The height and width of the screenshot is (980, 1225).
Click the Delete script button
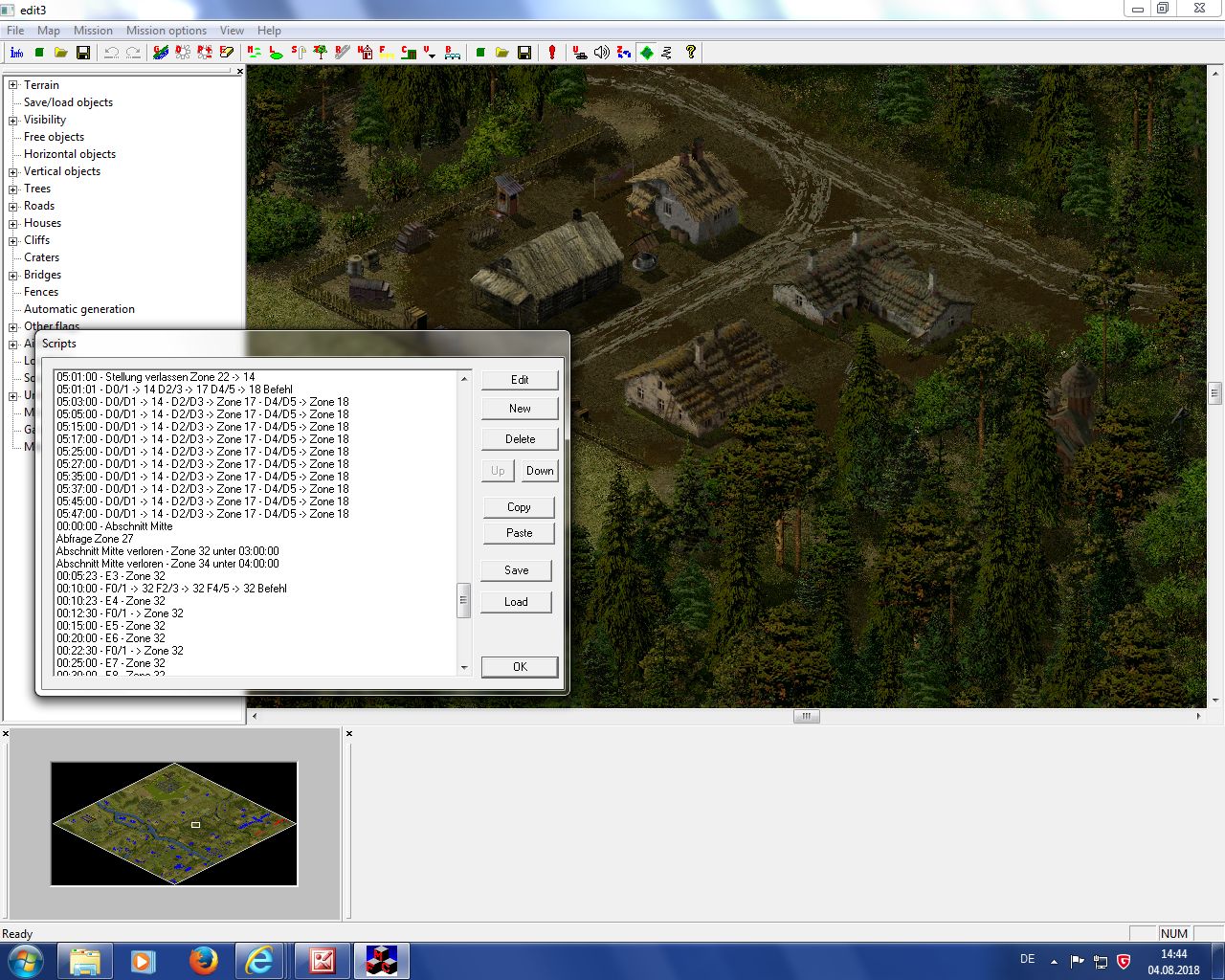click(x=520, y=439)
